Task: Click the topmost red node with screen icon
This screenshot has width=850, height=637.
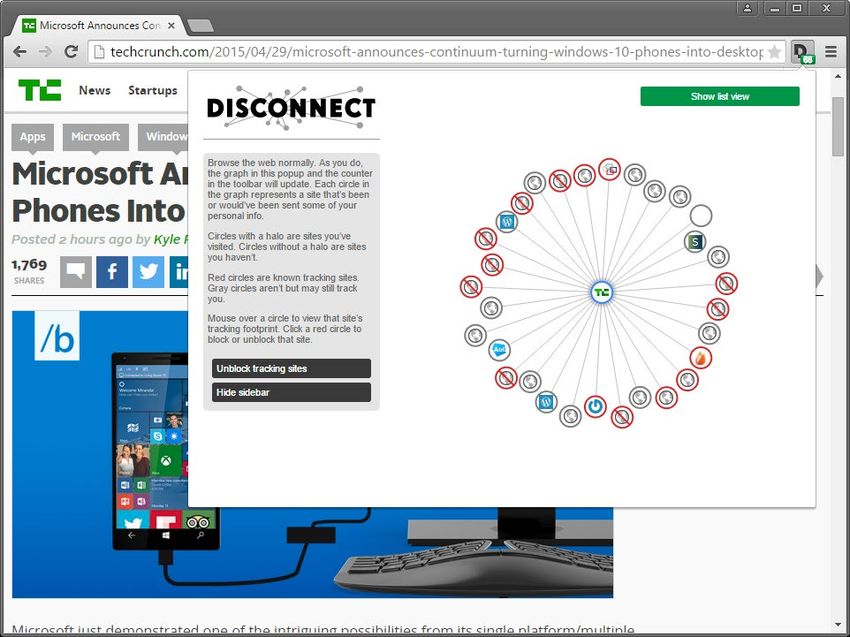Action: click(609, 169)
